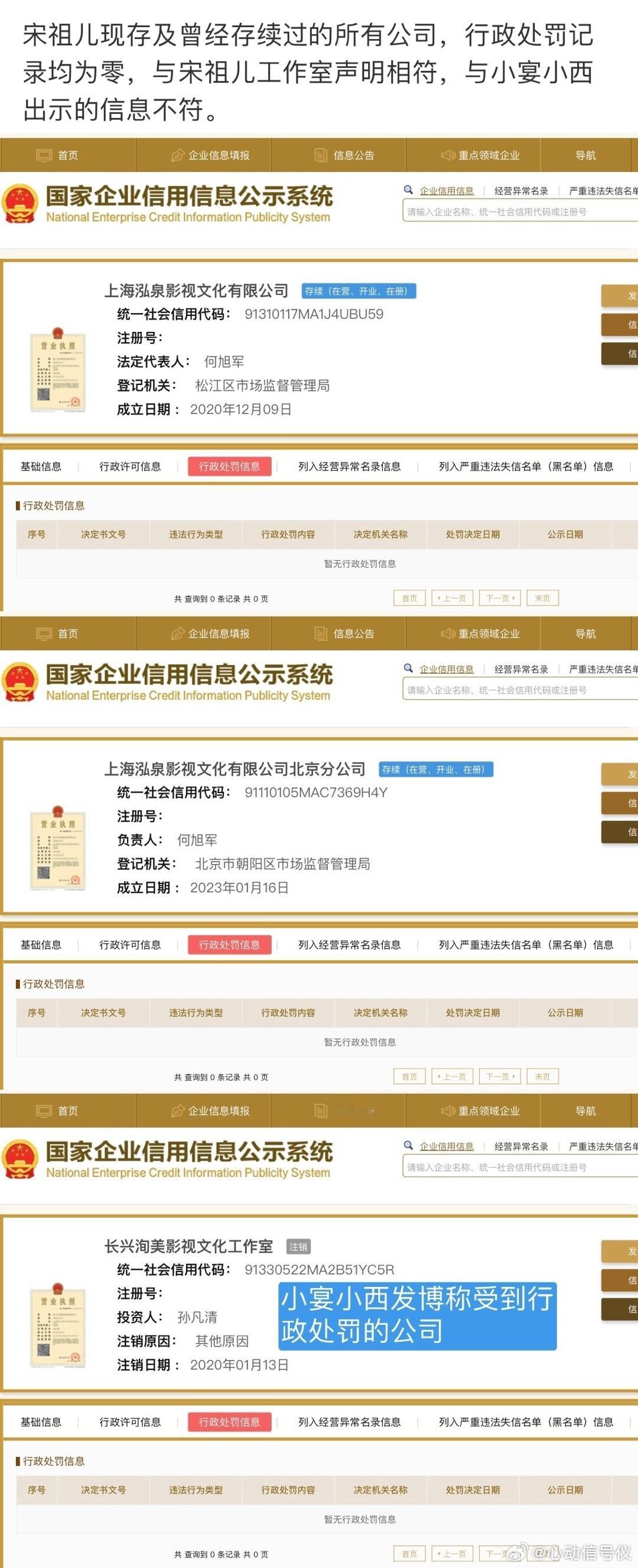Open 信息公告 nav item above 北京分公司 page
Viewport: 638px width, 1568px height.
tap(338, 634)
